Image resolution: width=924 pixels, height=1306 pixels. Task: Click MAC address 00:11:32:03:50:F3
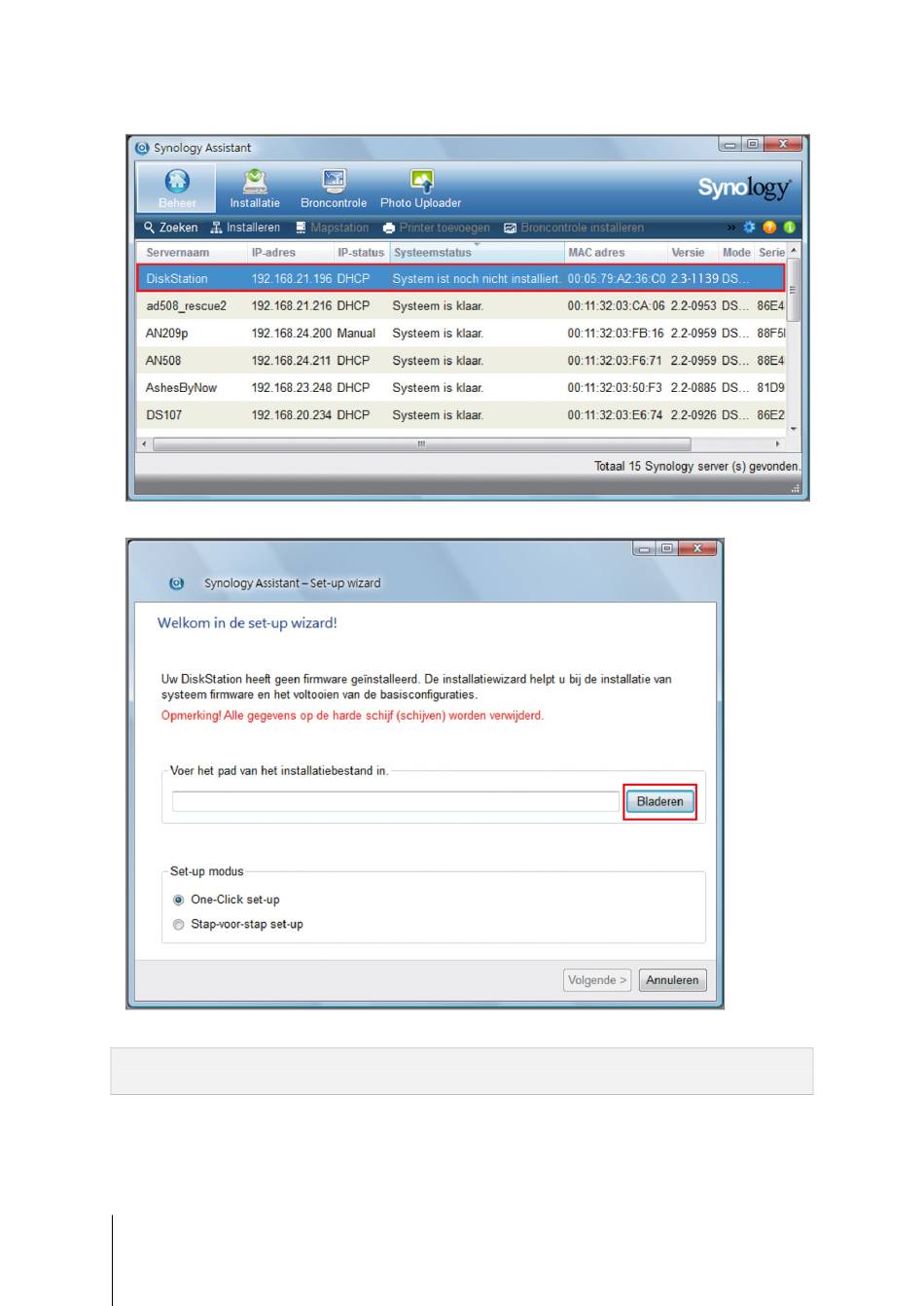coord(615,387)
